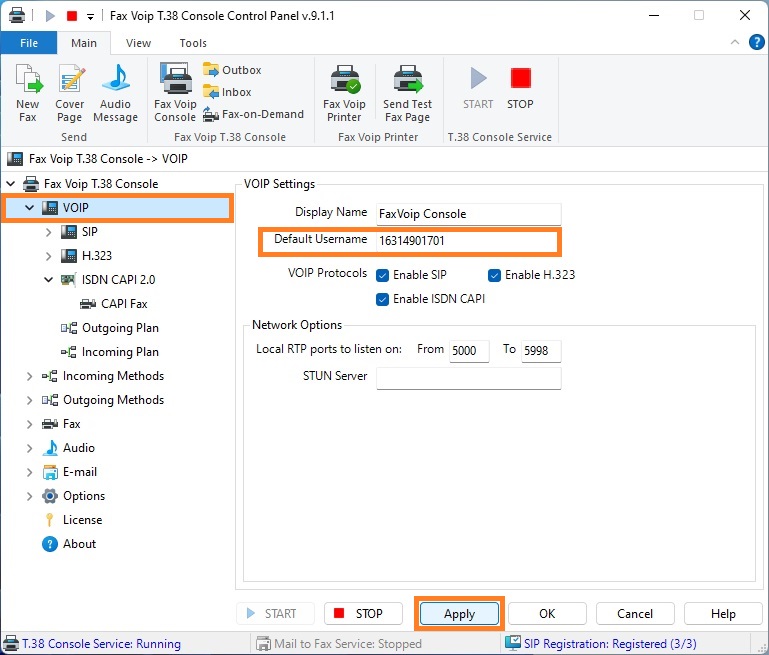
Task: Collapse the Fax Voip T.38 Console root node
Action: [x=11, y=184]
